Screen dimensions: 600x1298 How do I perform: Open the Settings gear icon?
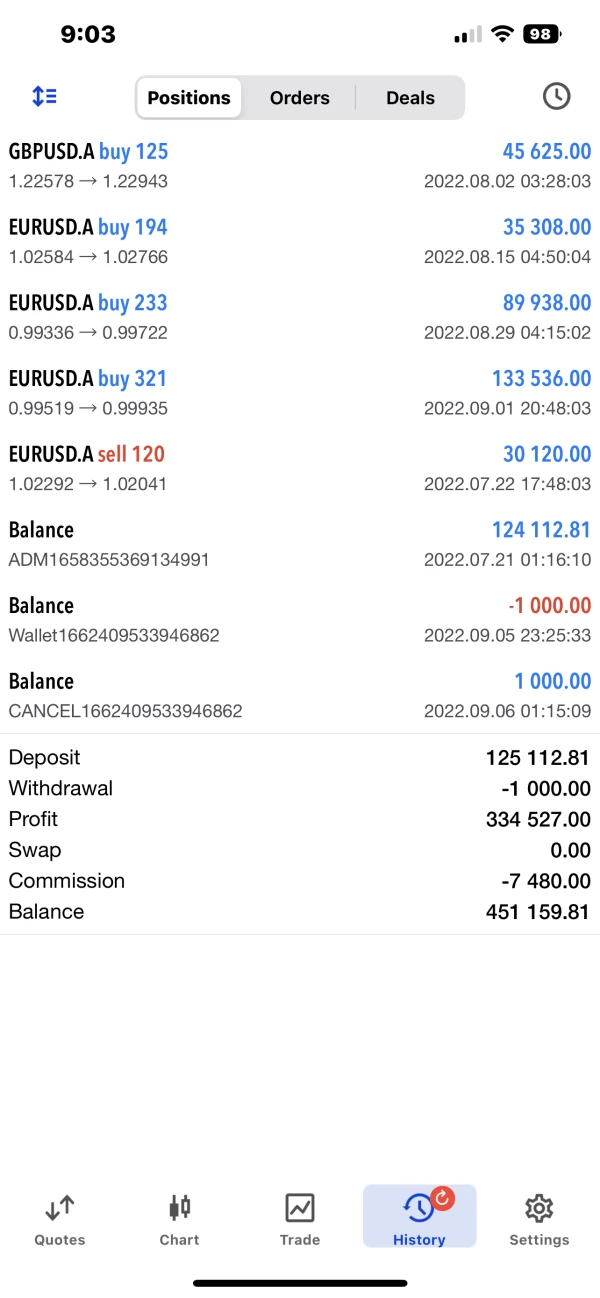tap(539, 1208)
